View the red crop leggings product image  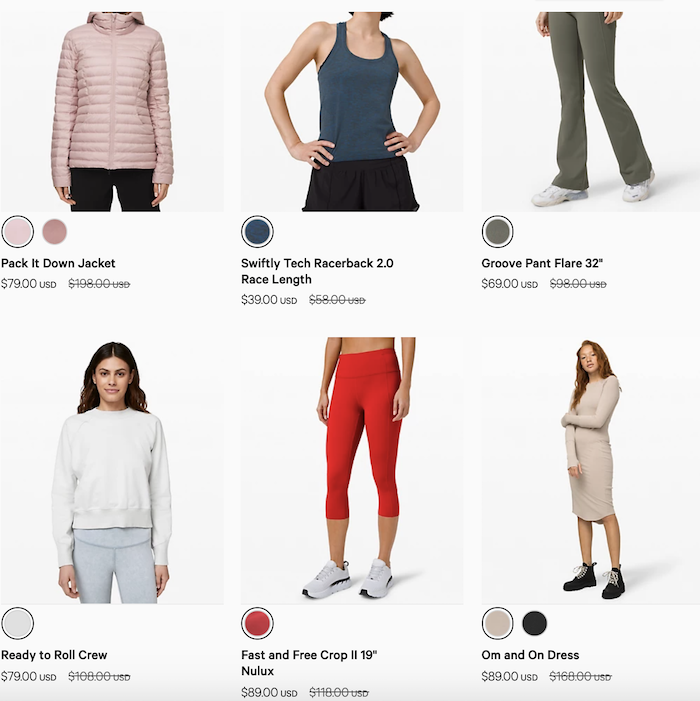click(352, 470)
